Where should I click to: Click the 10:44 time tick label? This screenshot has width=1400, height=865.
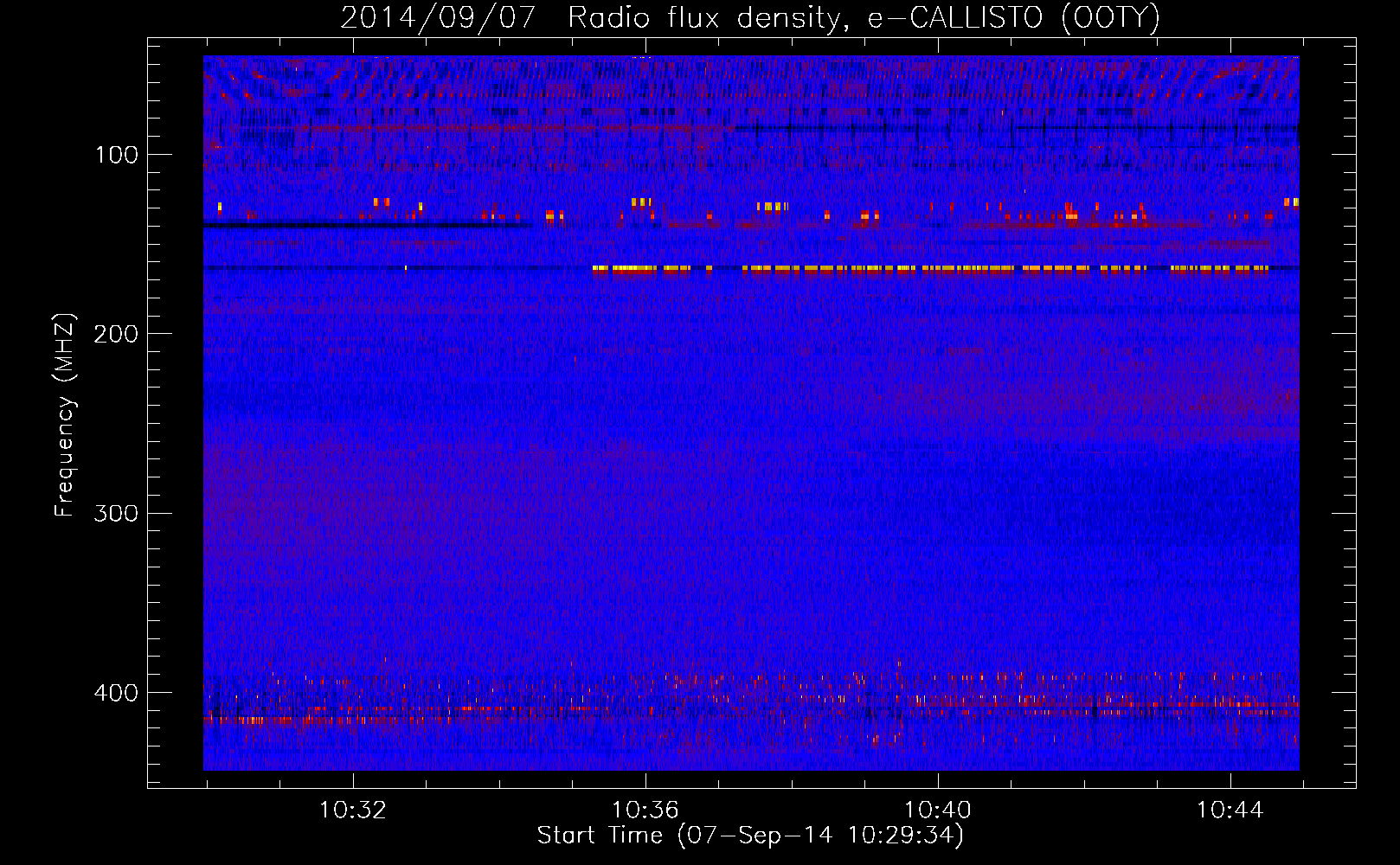pos(1230,811)
